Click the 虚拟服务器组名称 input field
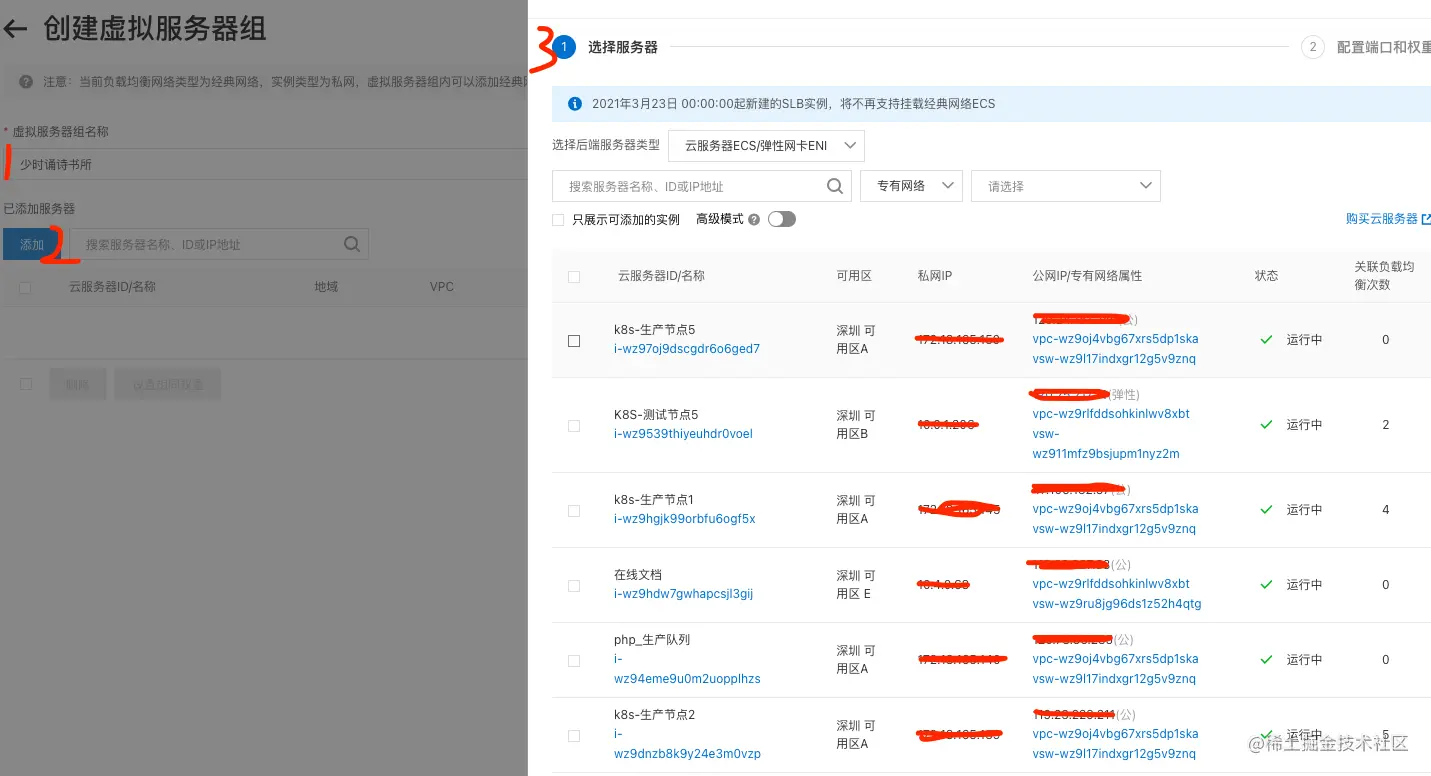Viewport: 1431px width, 776px height. (264, 164)
